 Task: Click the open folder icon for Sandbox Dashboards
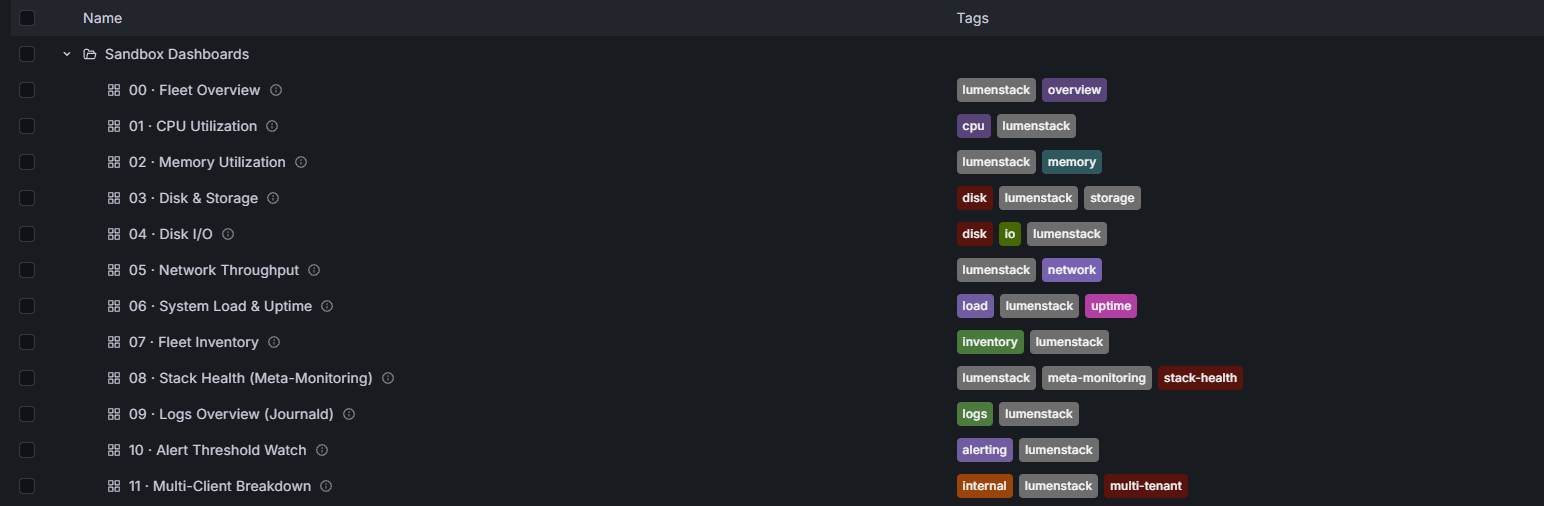click(90, 54)
